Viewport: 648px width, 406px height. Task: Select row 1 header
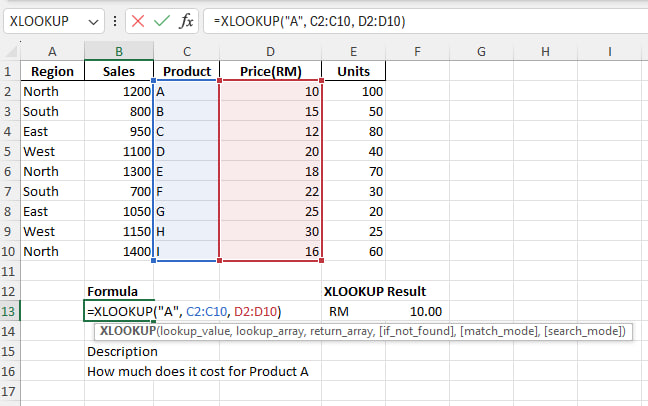pos(10,71)
